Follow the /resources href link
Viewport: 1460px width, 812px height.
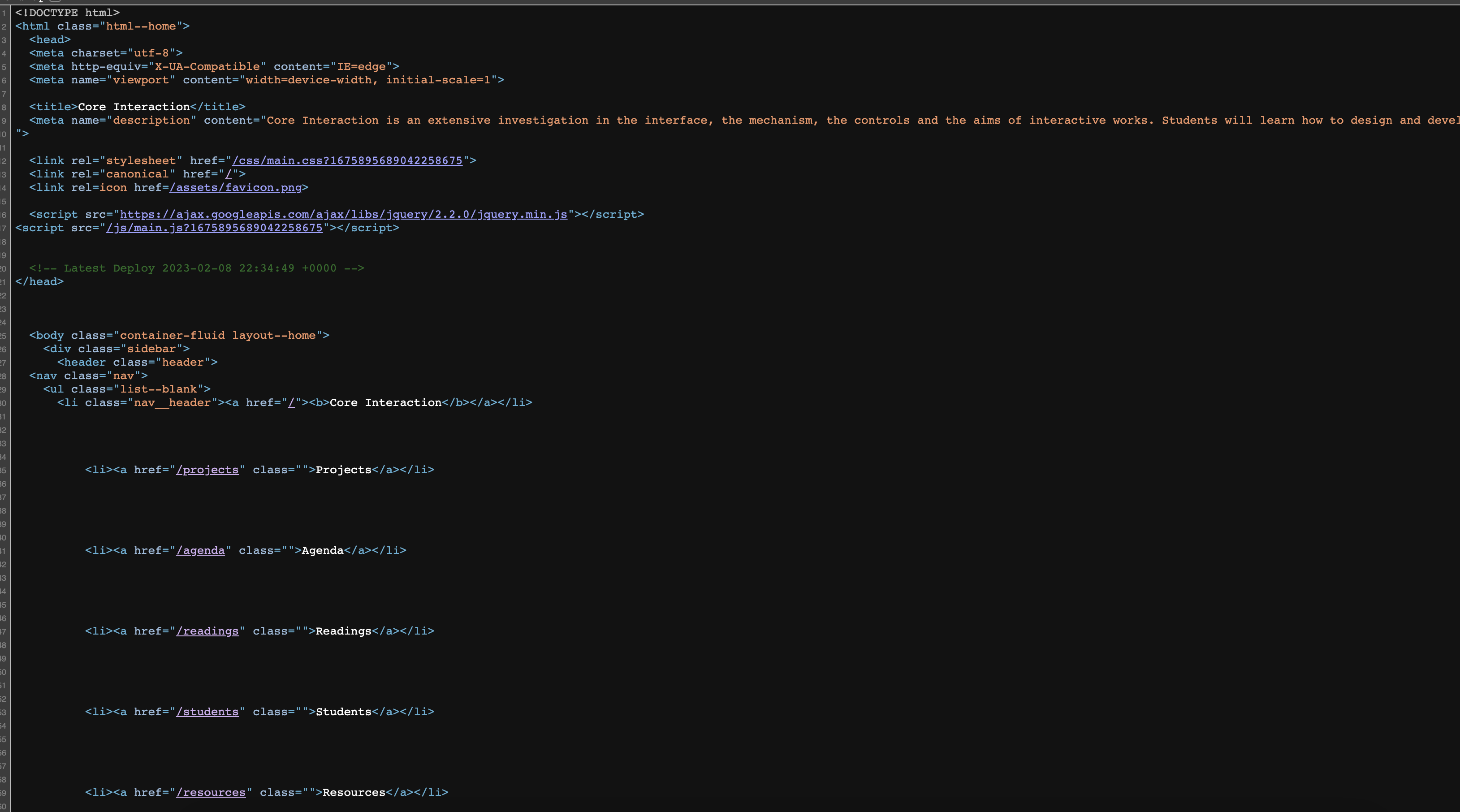(x=211, y=793)
